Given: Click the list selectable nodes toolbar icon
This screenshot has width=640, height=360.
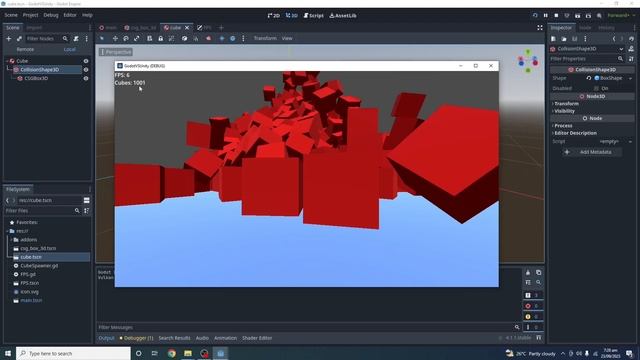Looking at the screenshot, I should coord(149,38).
